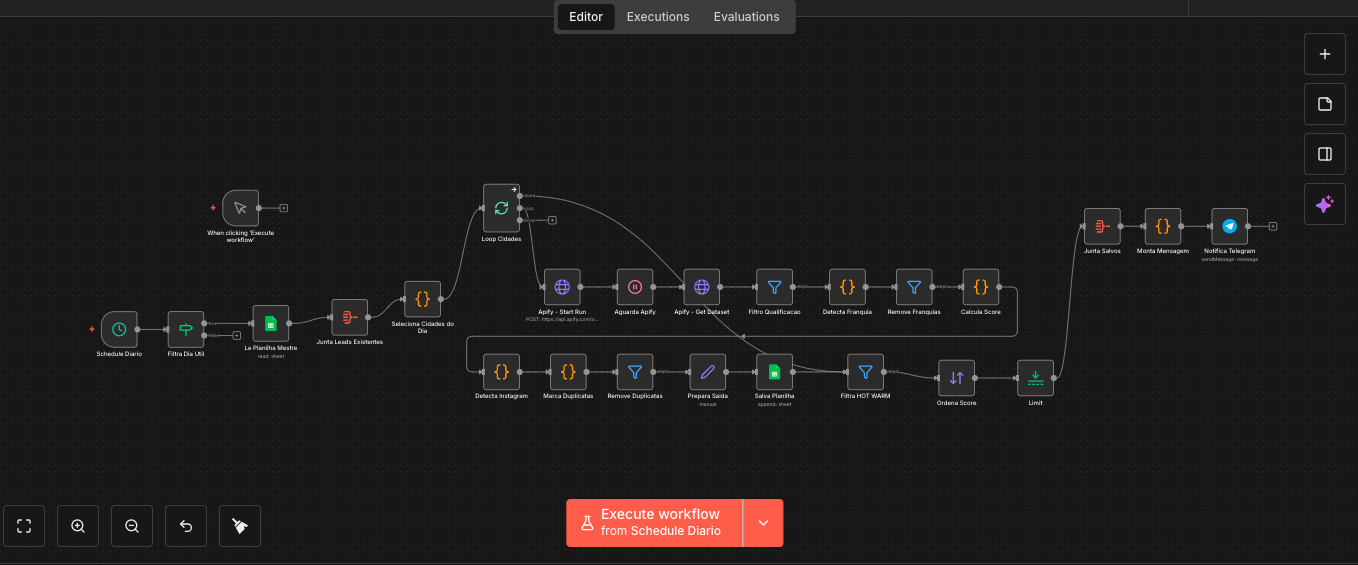
Task: Switch to the Executions tab
Action: (658, 17)
